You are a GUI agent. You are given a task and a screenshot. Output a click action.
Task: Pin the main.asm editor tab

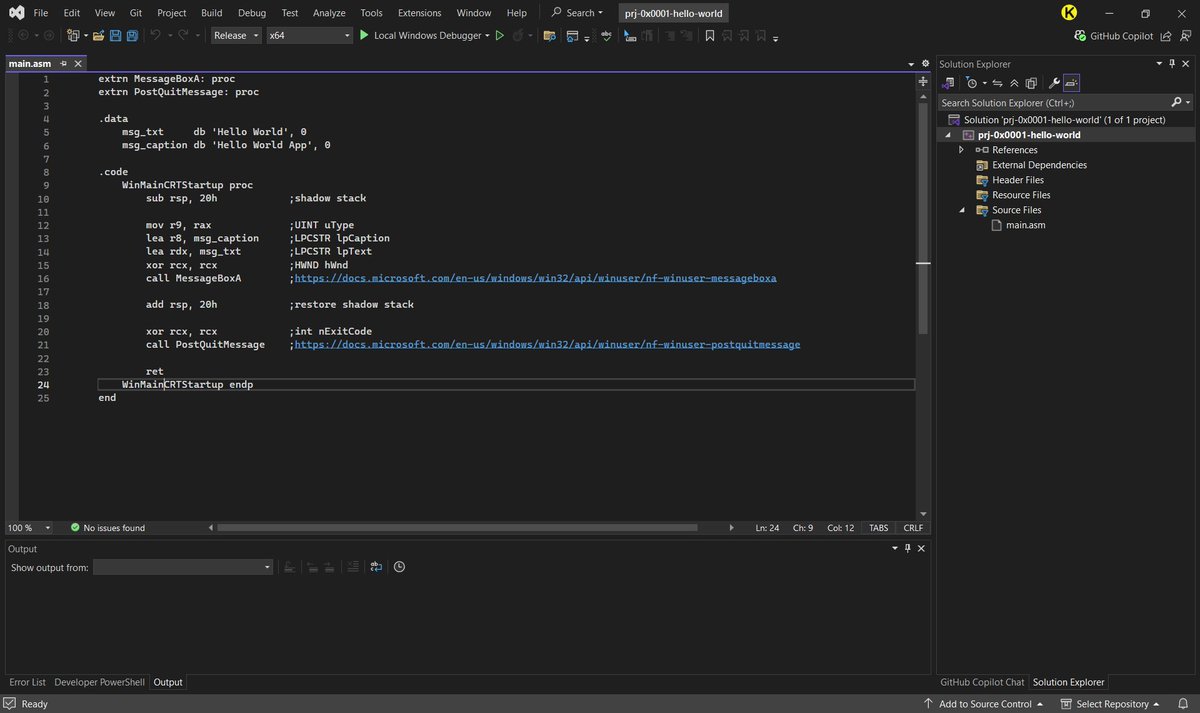65,63
